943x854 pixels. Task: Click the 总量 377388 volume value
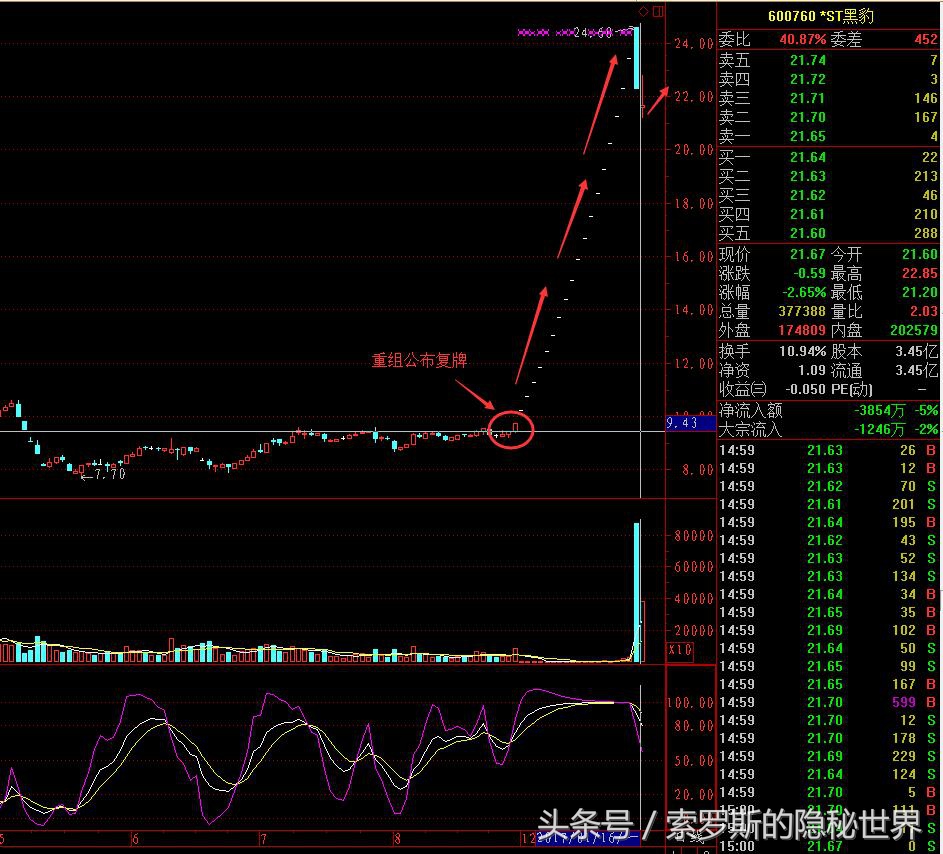[802, 312]
